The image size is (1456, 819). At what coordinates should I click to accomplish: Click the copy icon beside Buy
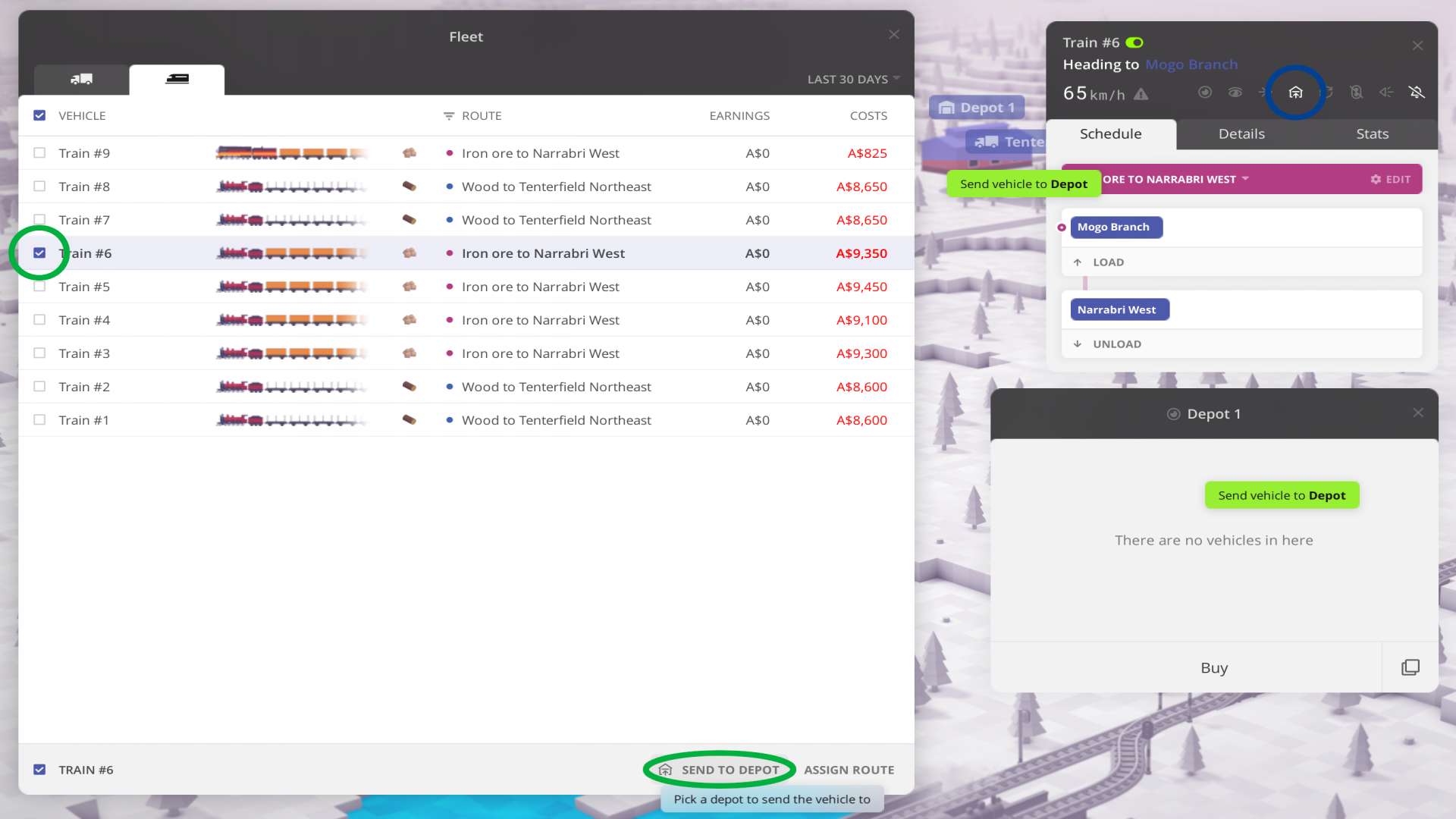1410,667
